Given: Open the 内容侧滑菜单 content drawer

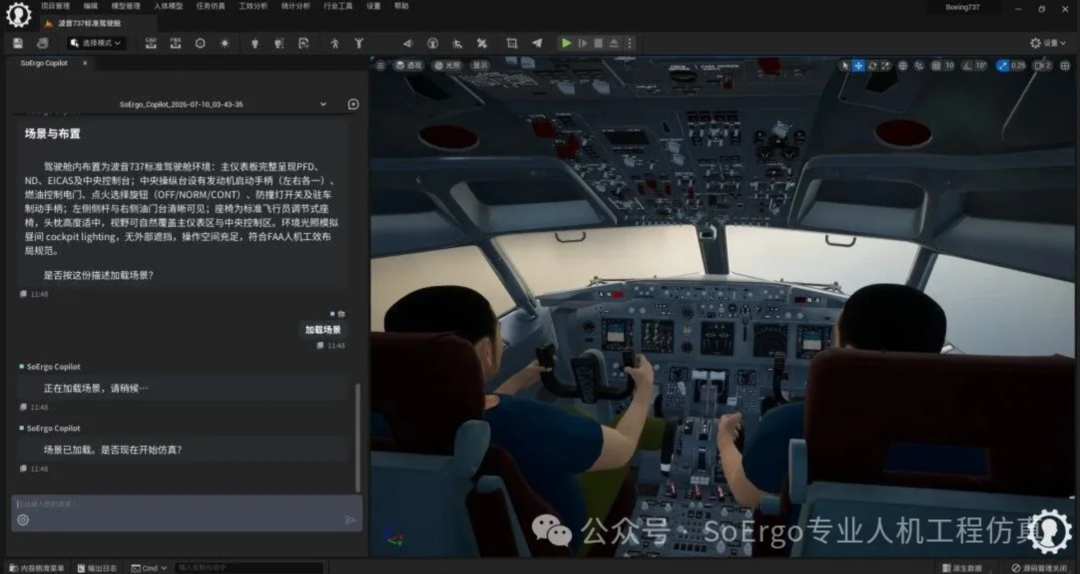Looking at the screenshot, I should coord(37,568).
